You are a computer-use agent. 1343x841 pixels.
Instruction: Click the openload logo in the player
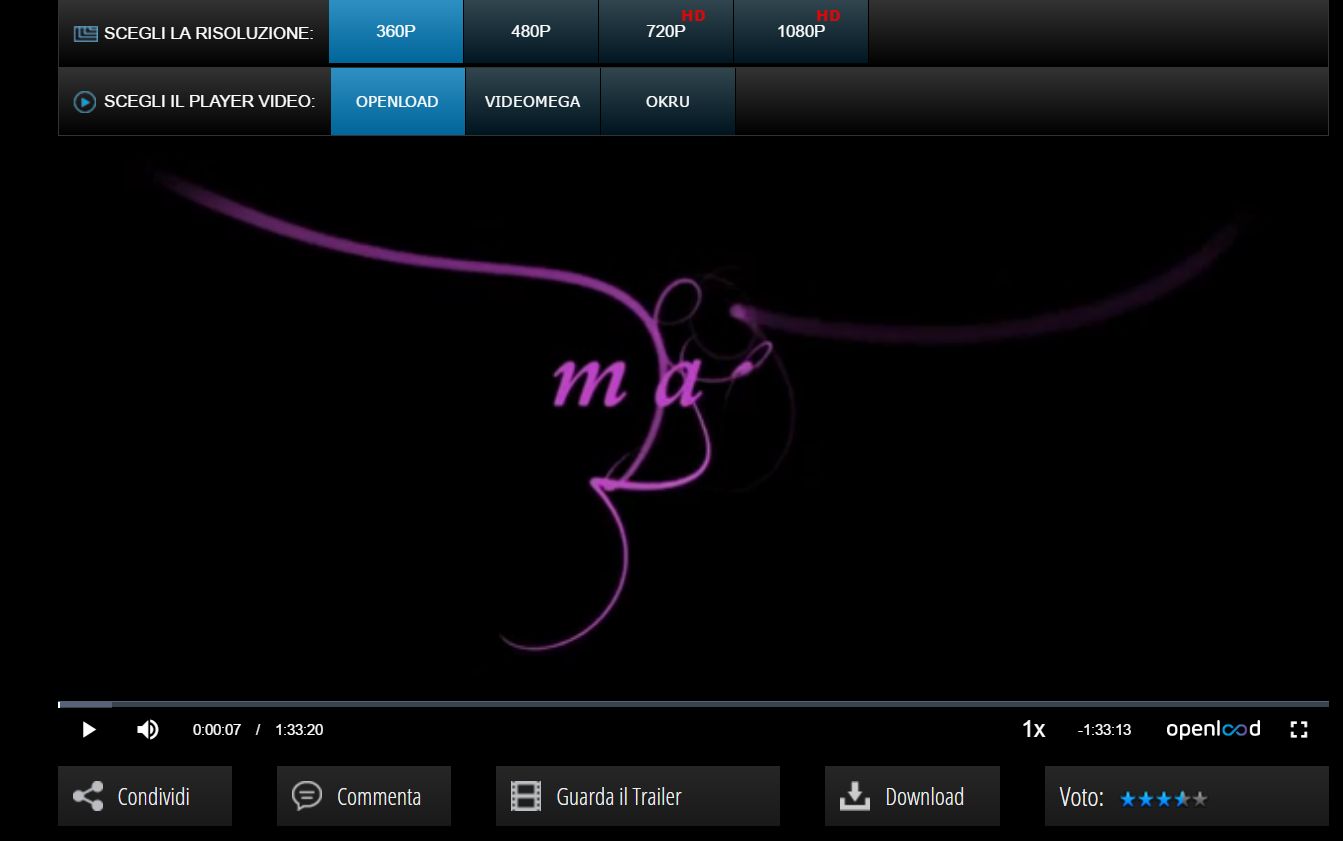(1212, 729)
